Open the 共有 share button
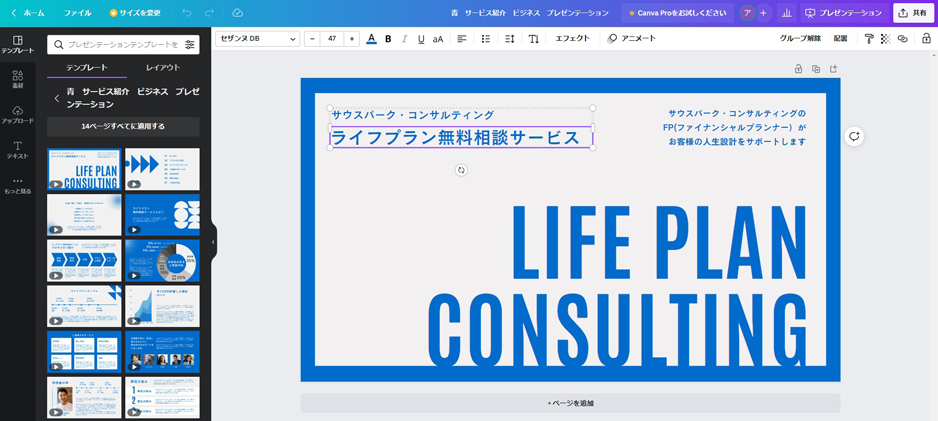938x421 pixels. (913, 13)
